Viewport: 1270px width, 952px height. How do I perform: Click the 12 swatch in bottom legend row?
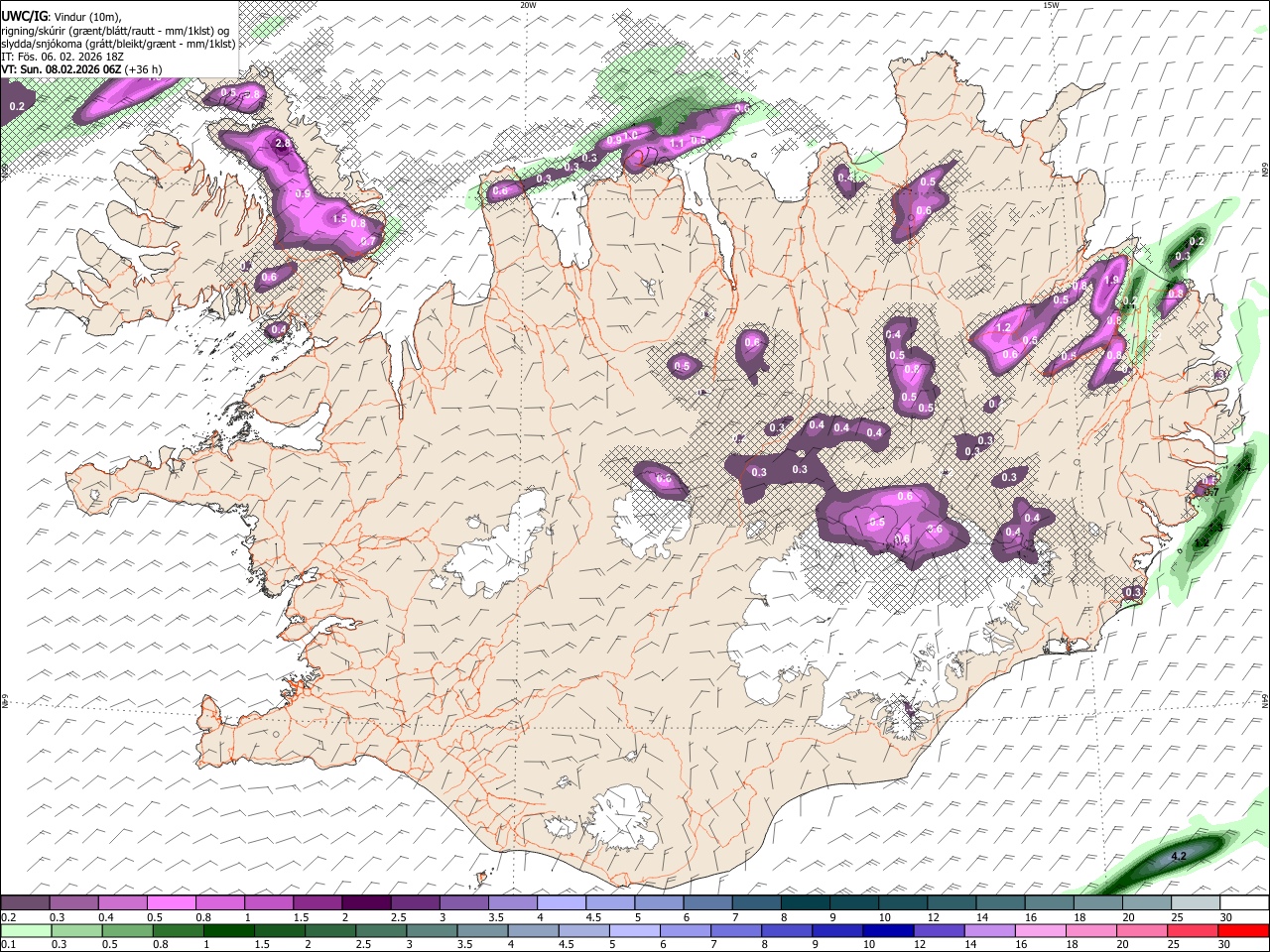click(942, 930)
